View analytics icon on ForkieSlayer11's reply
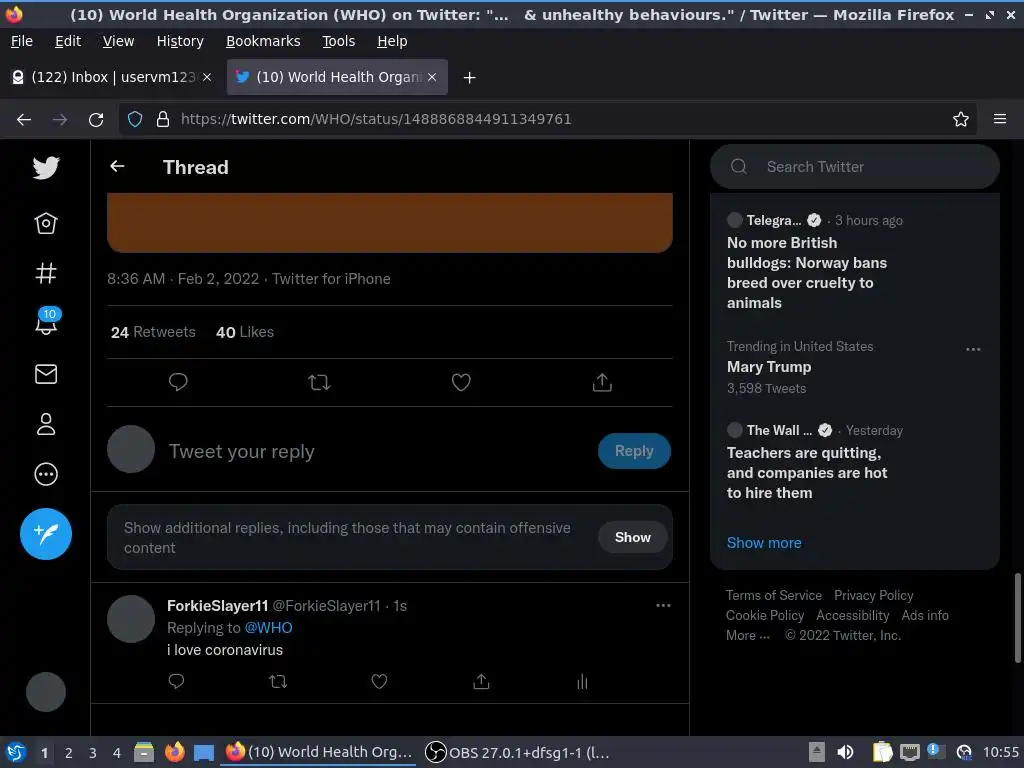The image size is (1024, 768). coord(583,682)
